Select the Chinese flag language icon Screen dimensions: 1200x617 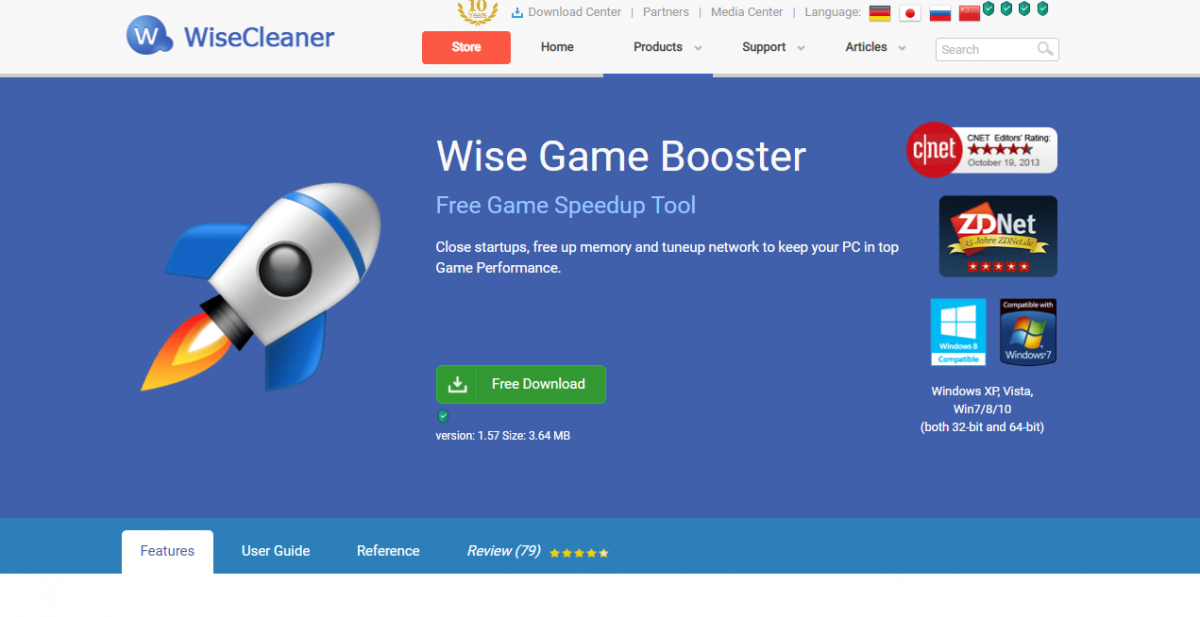pyautogui.click(x=969, y=13)
